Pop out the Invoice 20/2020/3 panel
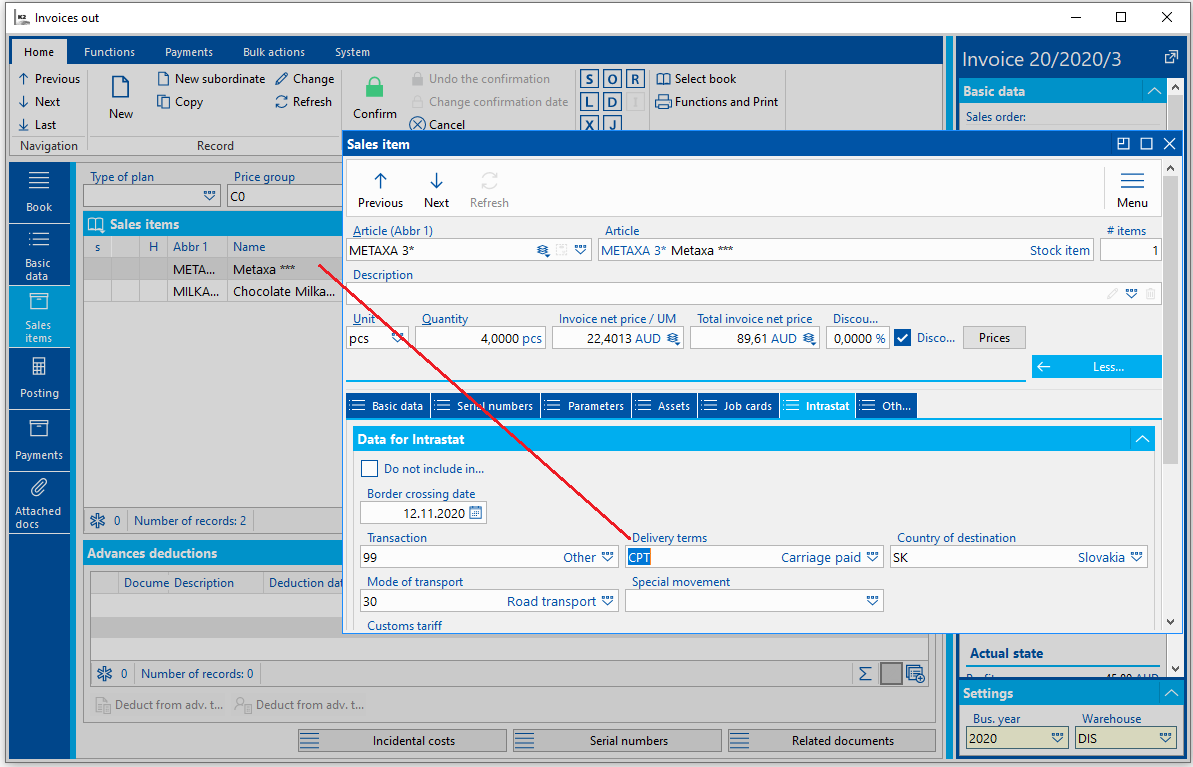 (1171, 58)
